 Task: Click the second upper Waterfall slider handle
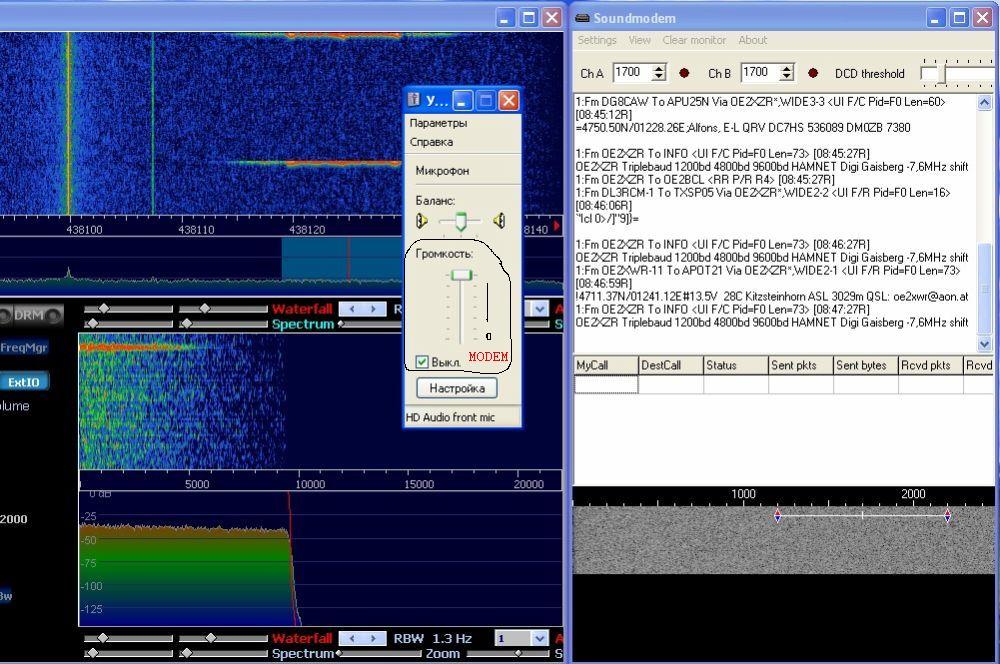pyautogui.click(x=205, y=309)
